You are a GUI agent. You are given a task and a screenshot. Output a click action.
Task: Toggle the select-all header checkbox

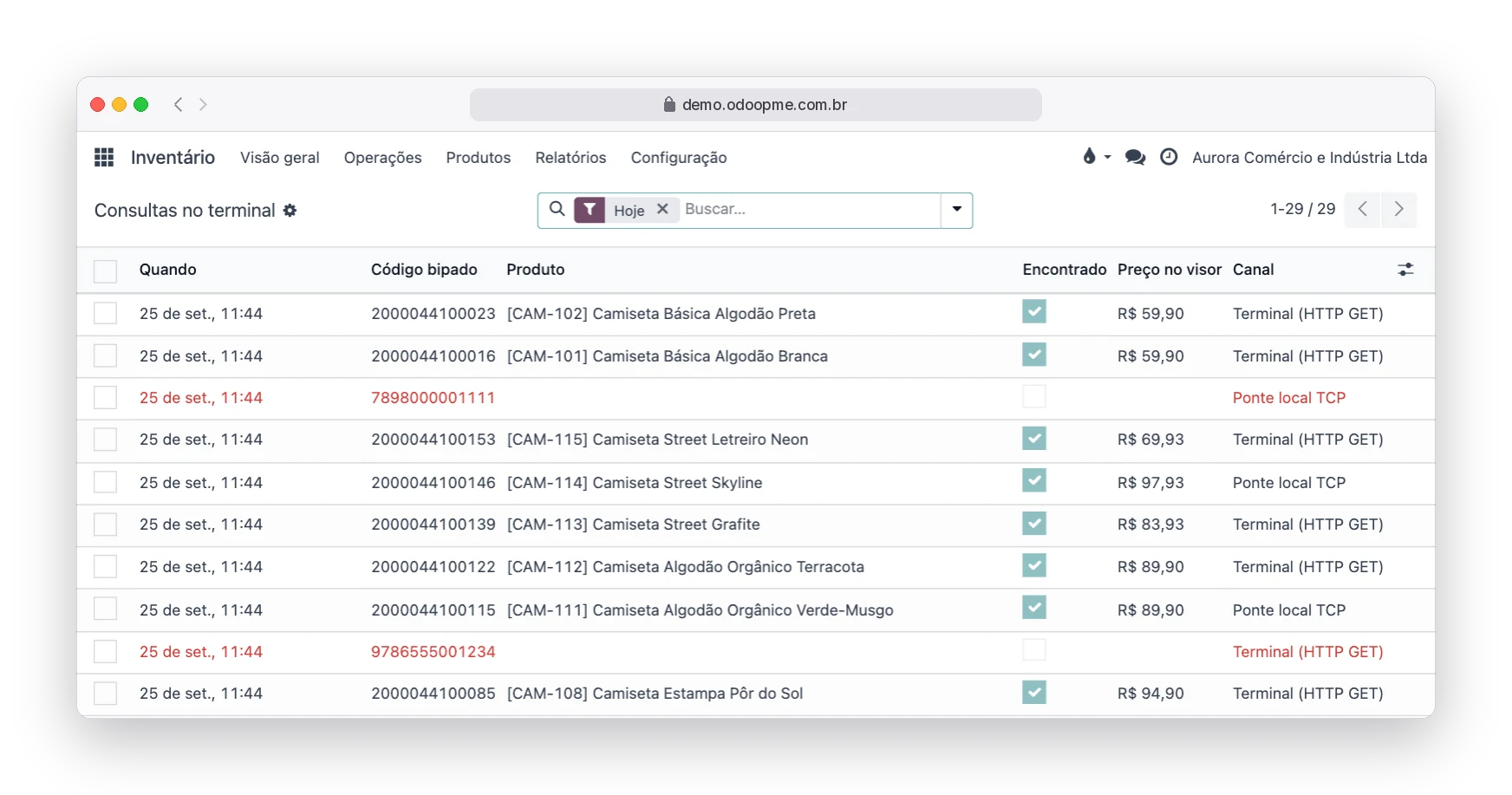click(x=105, y=271)
